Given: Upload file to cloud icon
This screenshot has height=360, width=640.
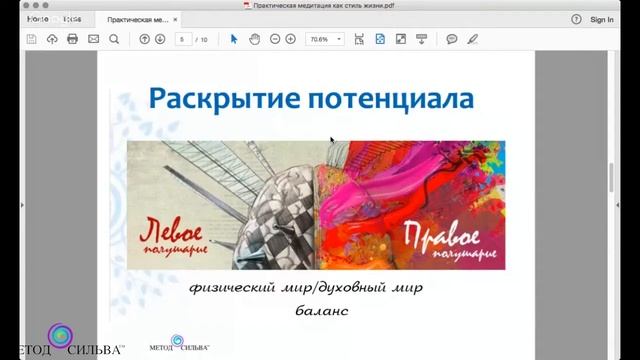Looking at the screenshot, I should [52, 39].
